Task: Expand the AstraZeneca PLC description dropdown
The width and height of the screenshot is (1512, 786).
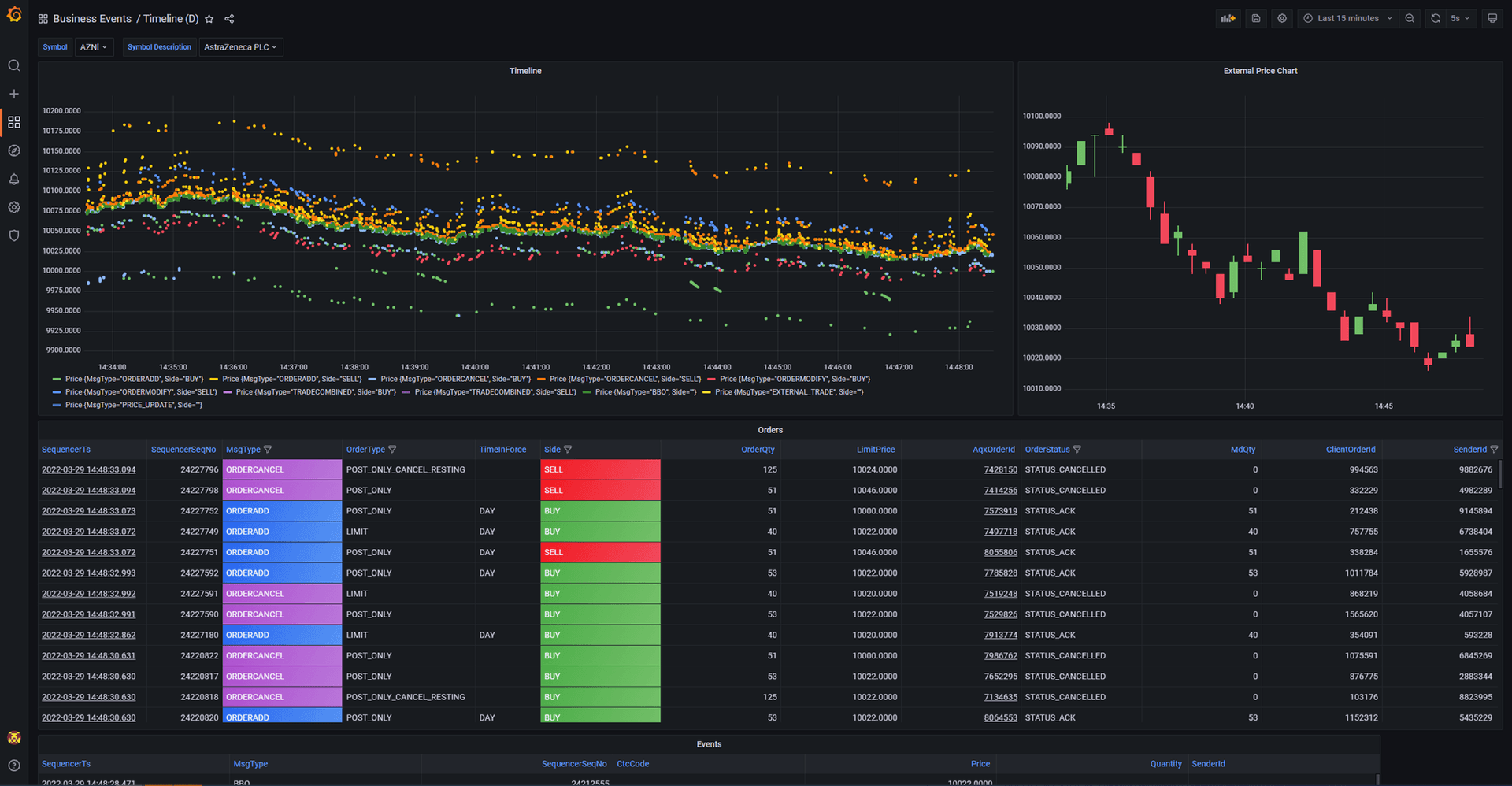Action: click(x=240, y=47)
